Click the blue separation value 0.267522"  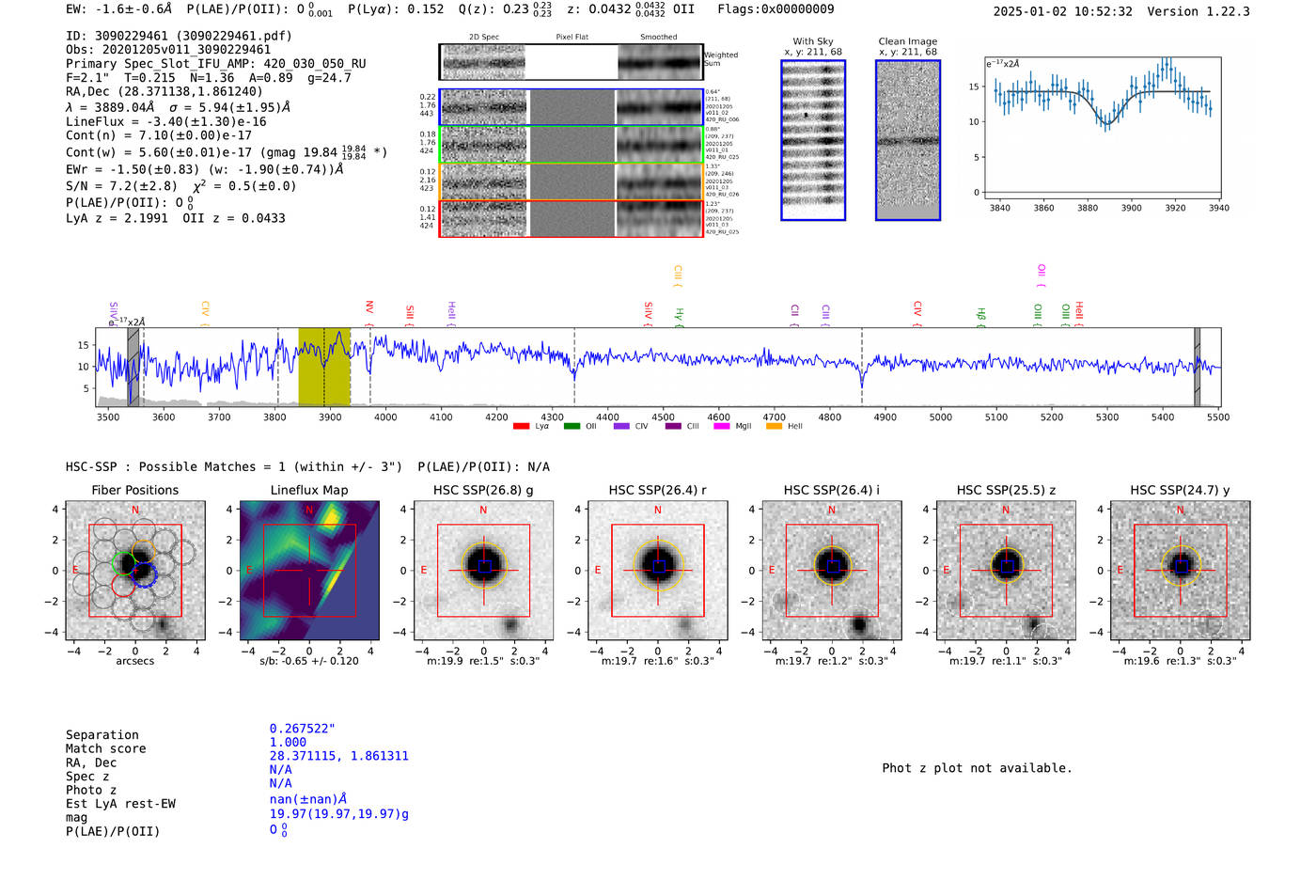point(303,729)
